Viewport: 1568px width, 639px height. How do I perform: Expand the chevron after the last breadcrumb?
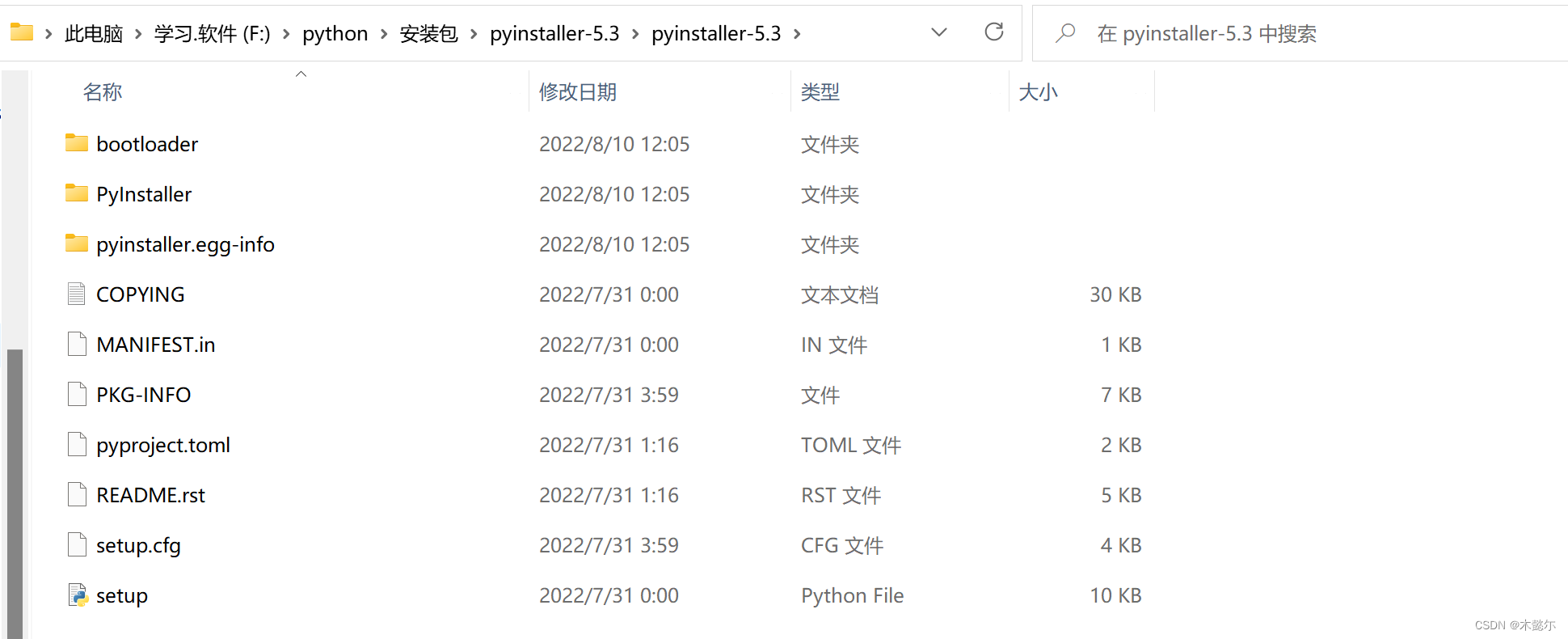[797, 33]
